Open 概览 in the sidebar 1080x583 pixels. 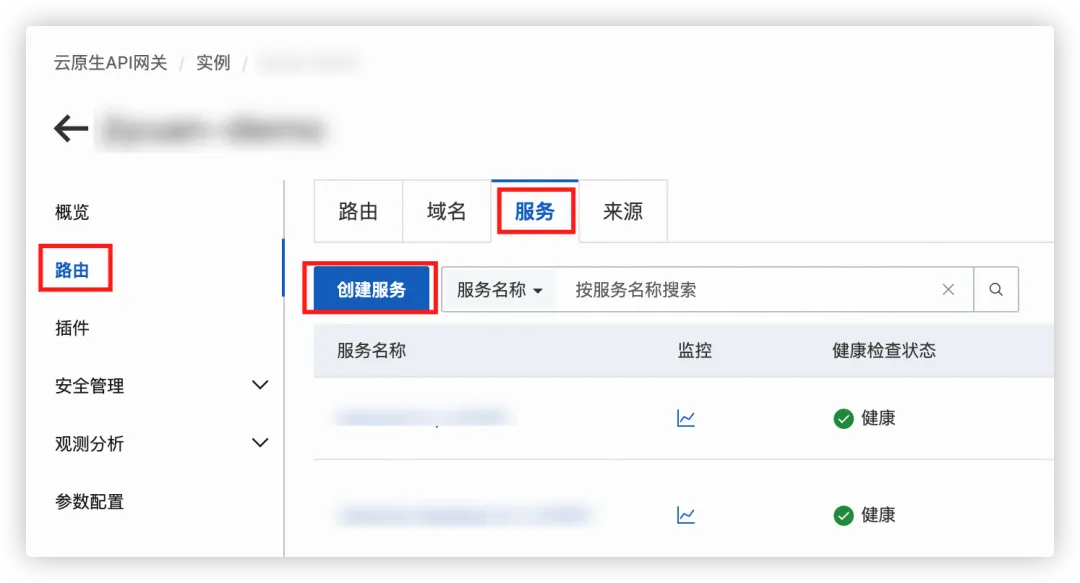[x=72, y=212]
